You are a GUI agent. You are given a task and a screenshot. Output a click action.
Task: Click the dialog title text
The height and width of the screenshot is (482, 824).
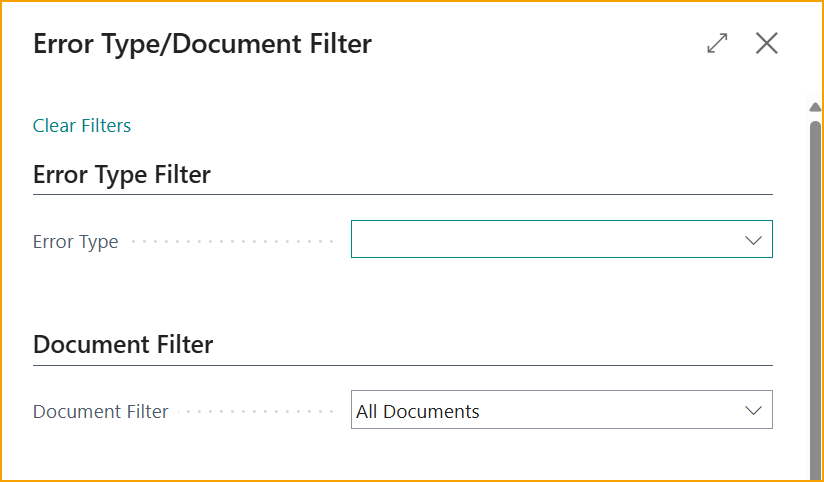click(x=203, y=44)
